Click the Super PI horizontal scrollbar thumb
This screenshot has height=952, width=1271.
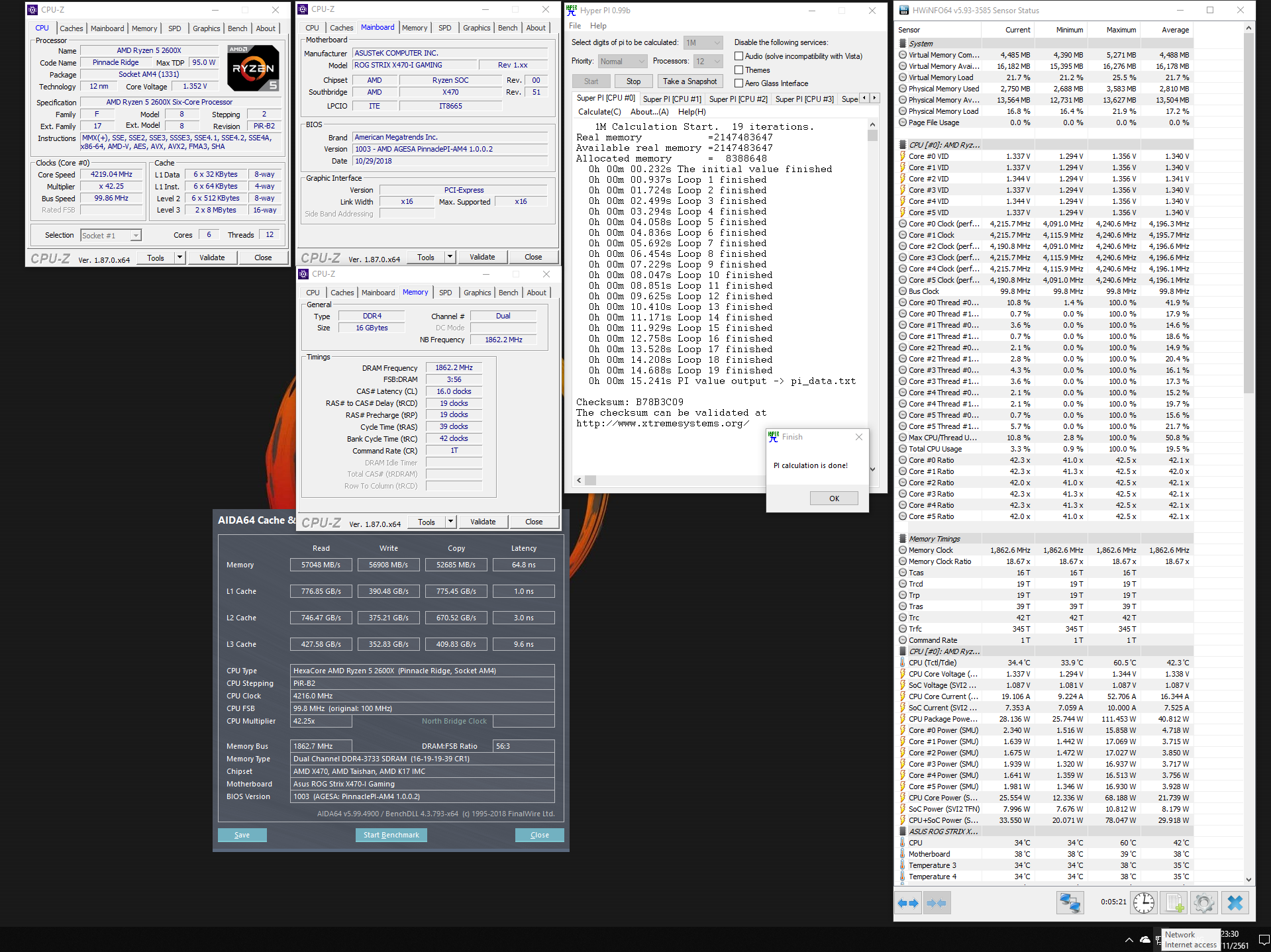click(590, 480)
